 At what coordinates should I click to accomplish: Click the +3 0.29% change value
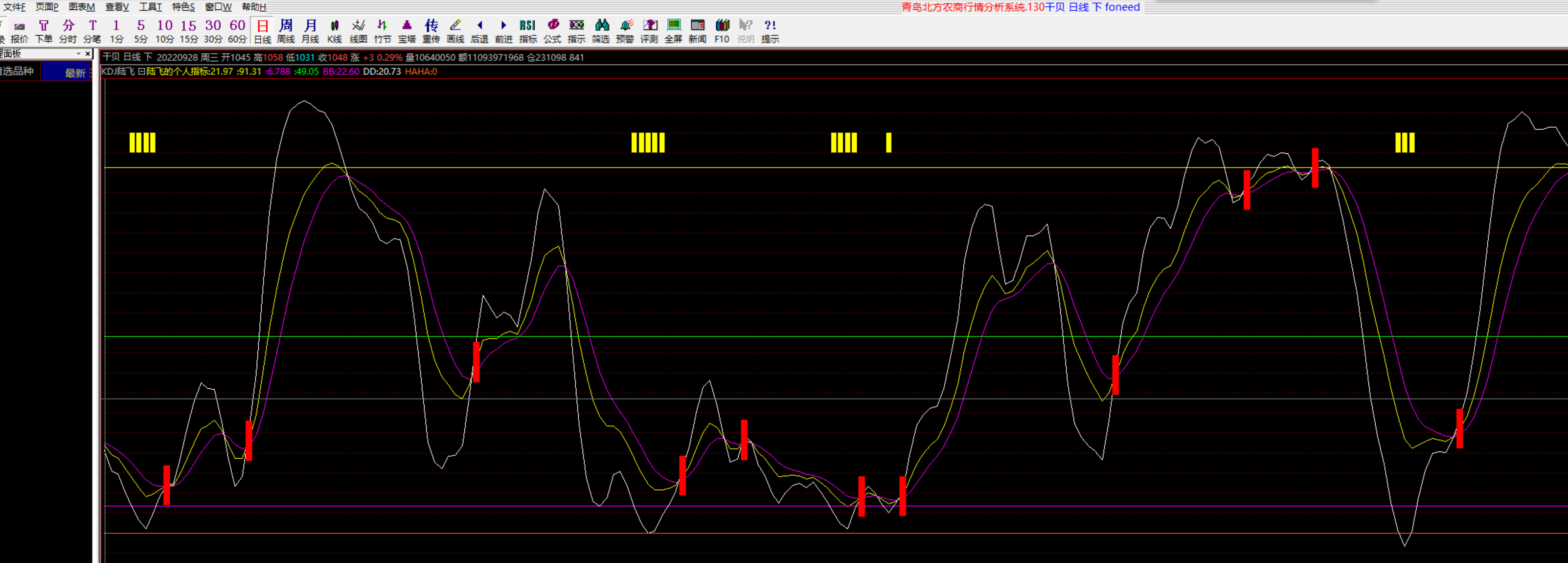pyautogui.click(x=382, y=57)
